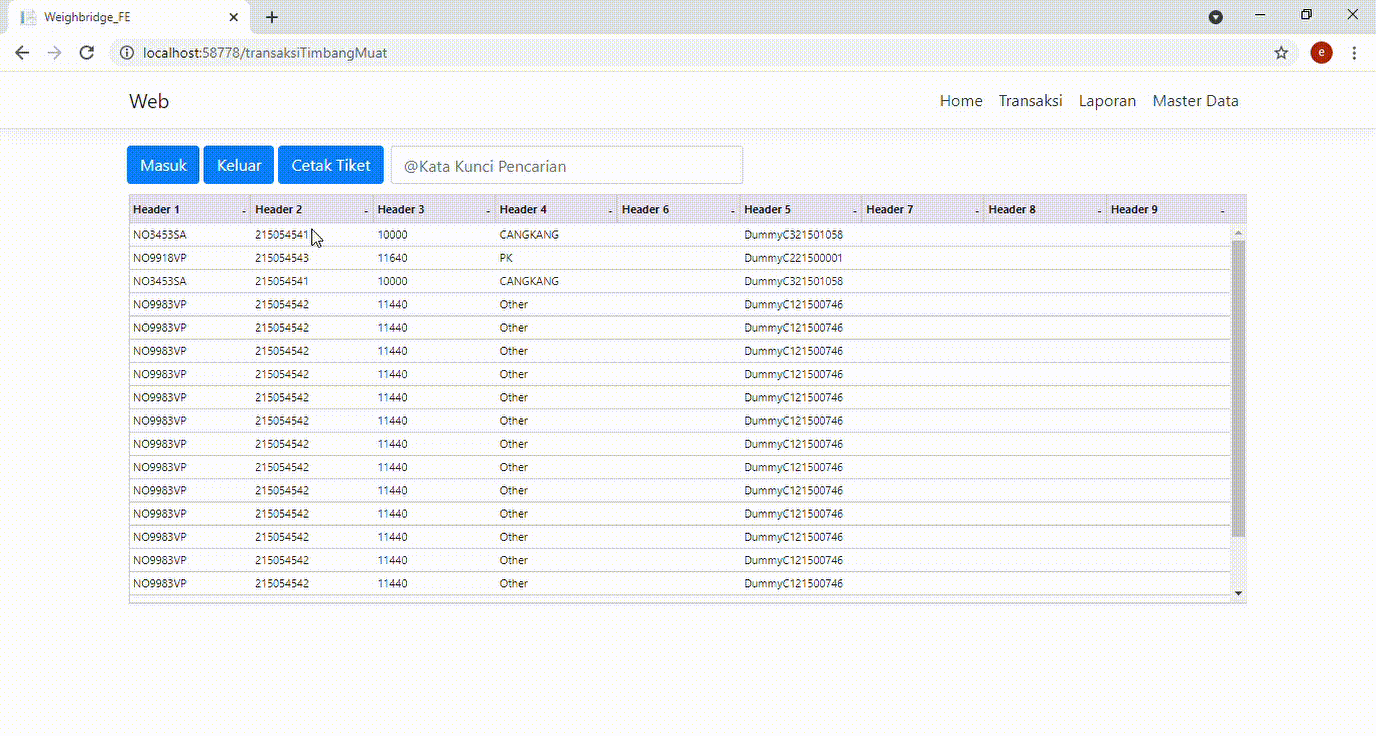The width and height of the screenshot is (1376, 736).
Task: Click the grid vertical scrollbar thumb
Action: (x=1239, y=388)
